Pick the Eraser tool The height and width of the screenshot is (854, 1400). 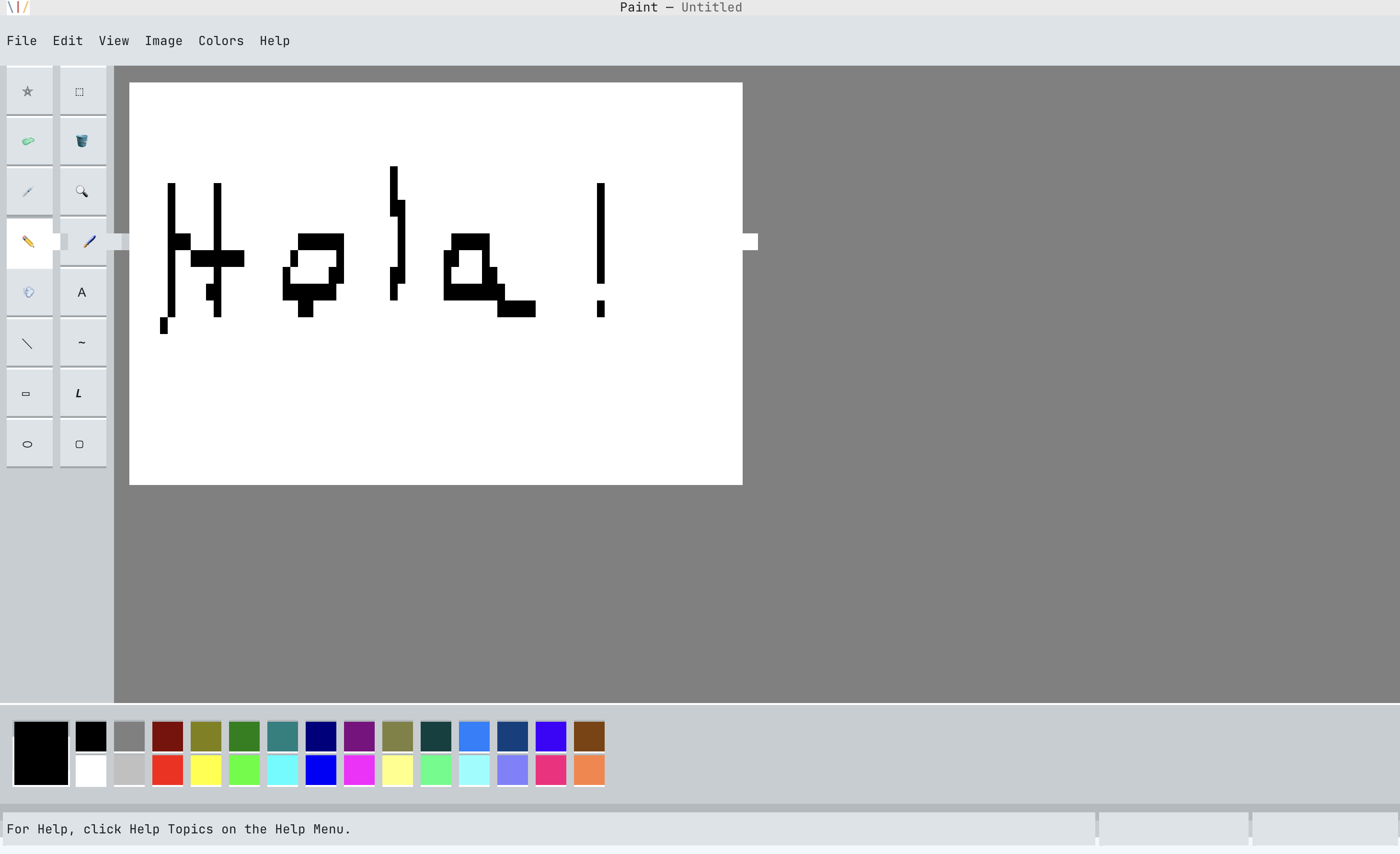pyautogui.click(x=28, y=141)
